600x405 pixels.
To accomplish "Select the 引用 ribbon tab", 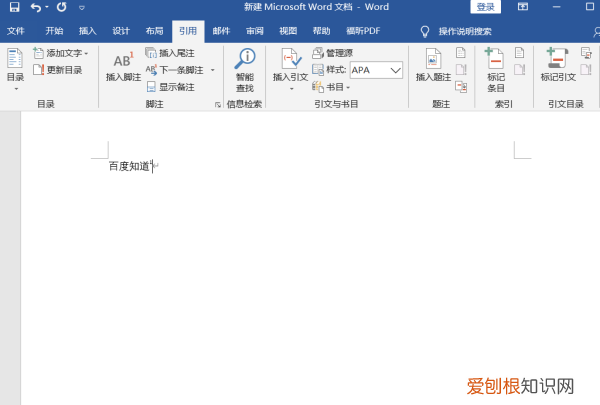I will click(188, 31).
